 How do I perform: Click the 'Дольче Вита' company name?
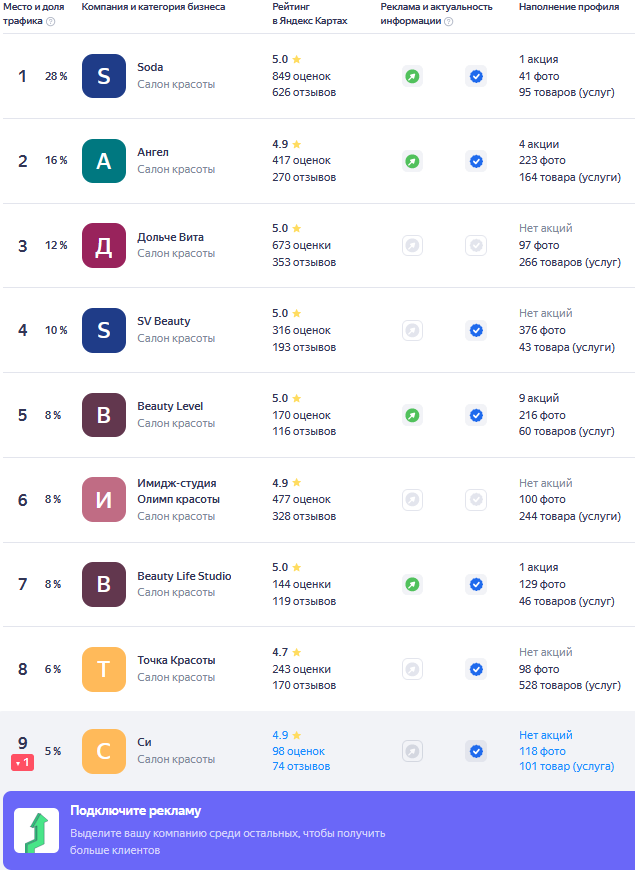pyautogui.click(x=170, y=237)
